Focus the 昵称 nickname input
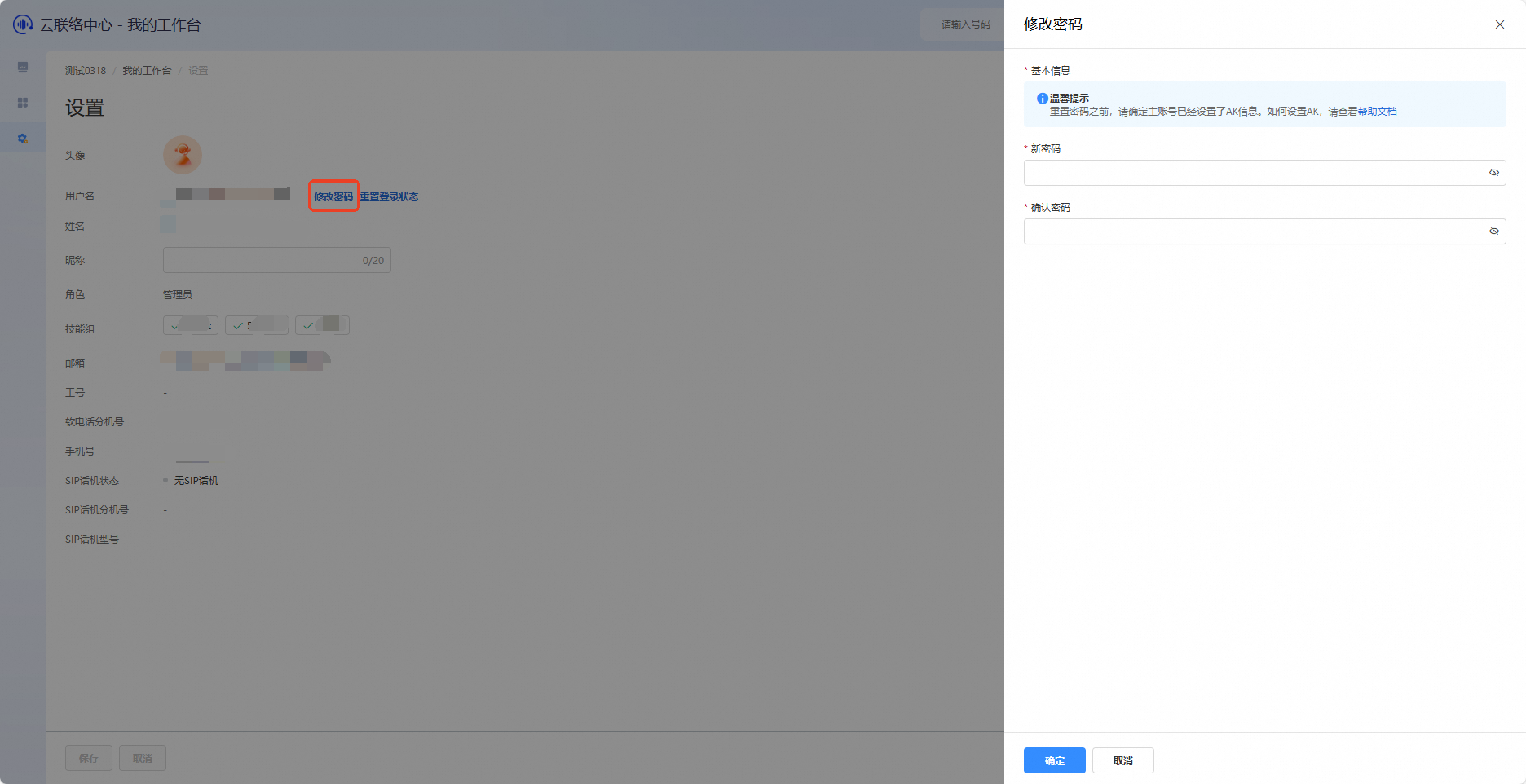1526x784 pixels. click(x=277, y=260)
